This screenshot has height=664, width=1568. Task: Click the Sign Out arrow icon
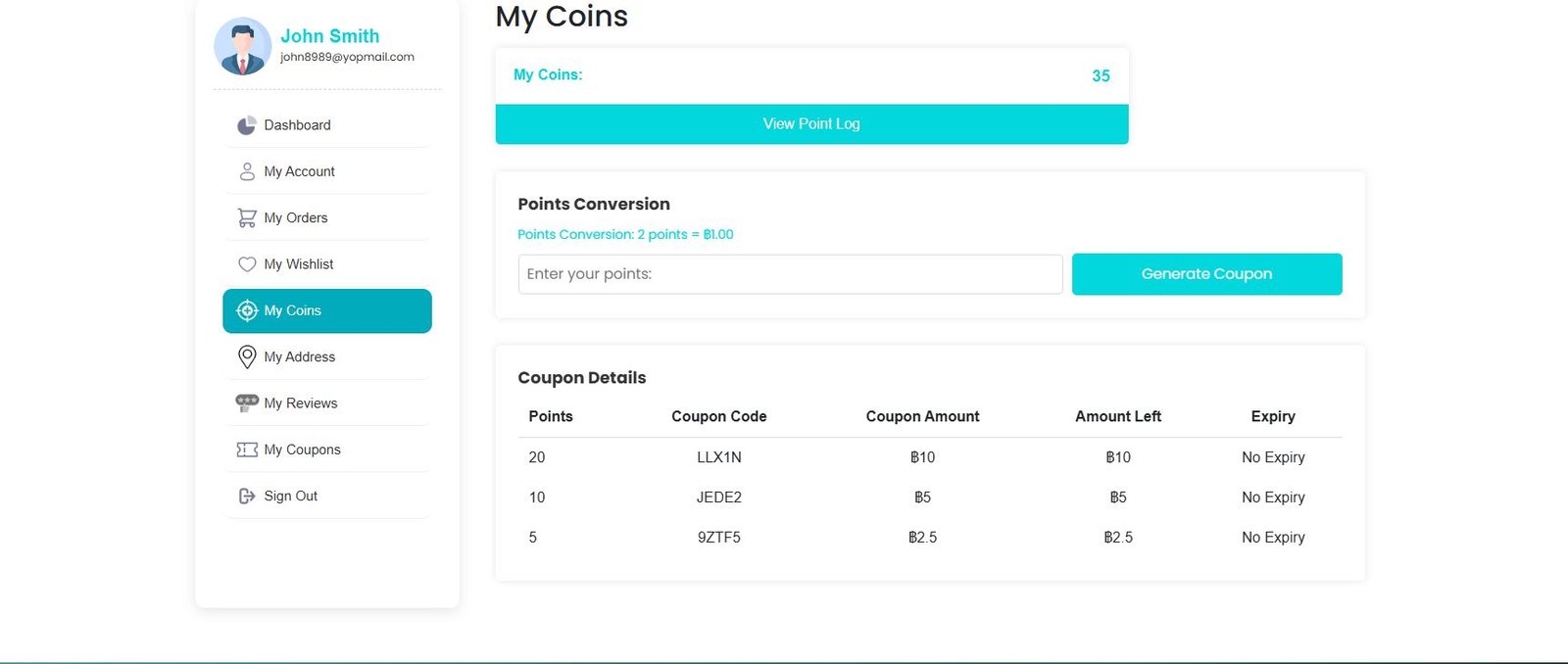tap(247, 497)
